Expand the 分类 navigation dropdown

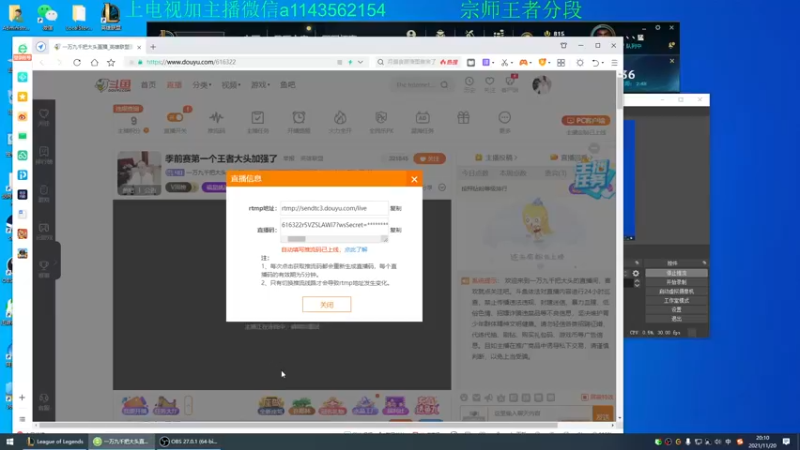pos(202,85)
